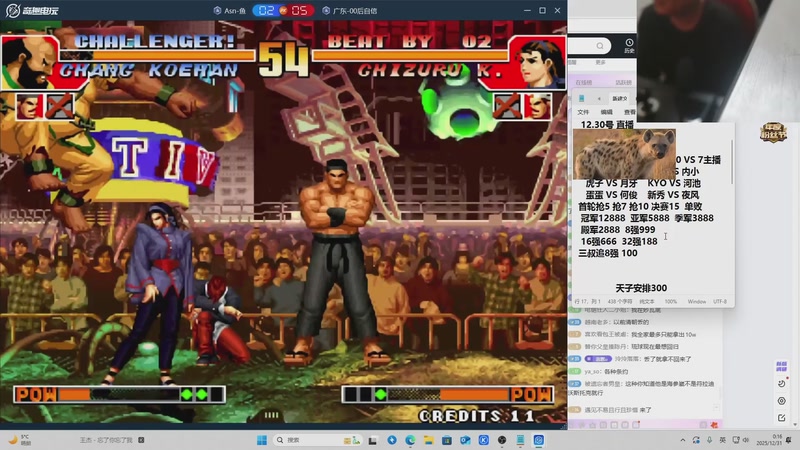Image resolution: width=800 pixels, height=450 pixels.
Task: Open the blue K app on the taskbar
Action: point(484,440)
